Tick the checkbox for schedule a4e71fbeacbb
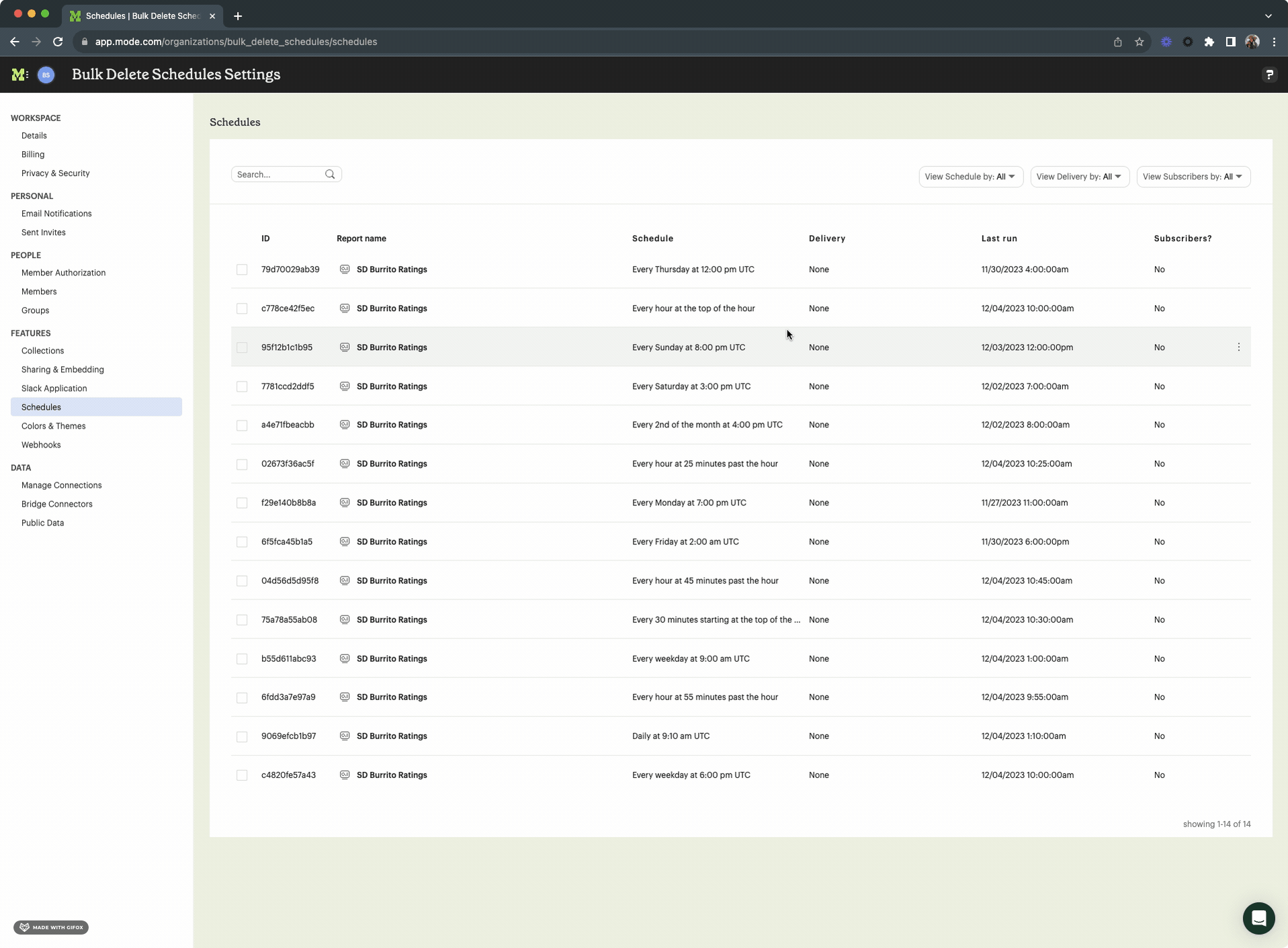Screen dimensions: 1288x948 pos(242,425)
